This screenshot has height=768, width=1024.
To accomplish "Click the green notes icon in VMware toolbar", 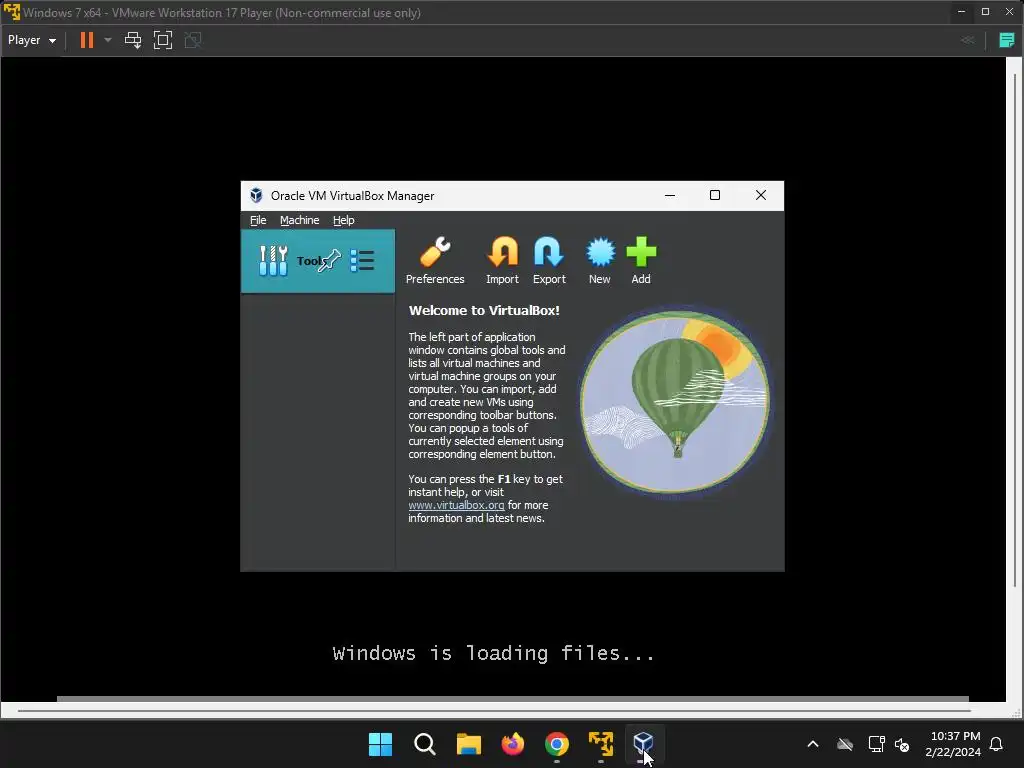I will coord(1006,40).
